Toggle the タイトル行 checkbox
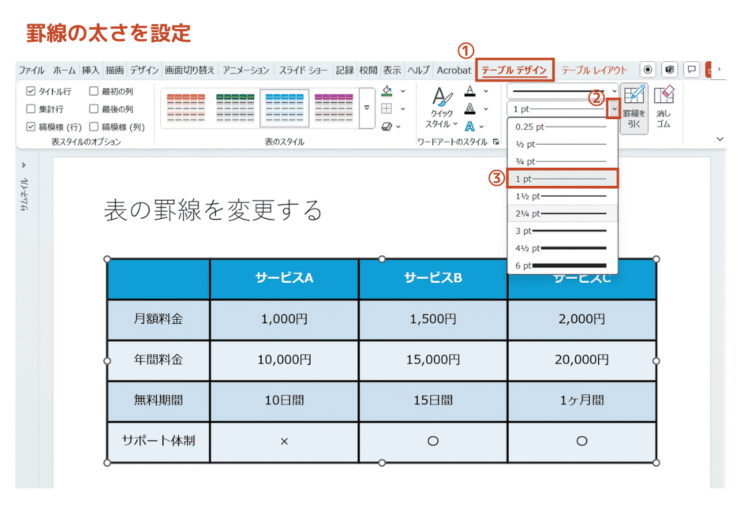The height and width of the screenshot is (505, 740). (x=31, y=91)
